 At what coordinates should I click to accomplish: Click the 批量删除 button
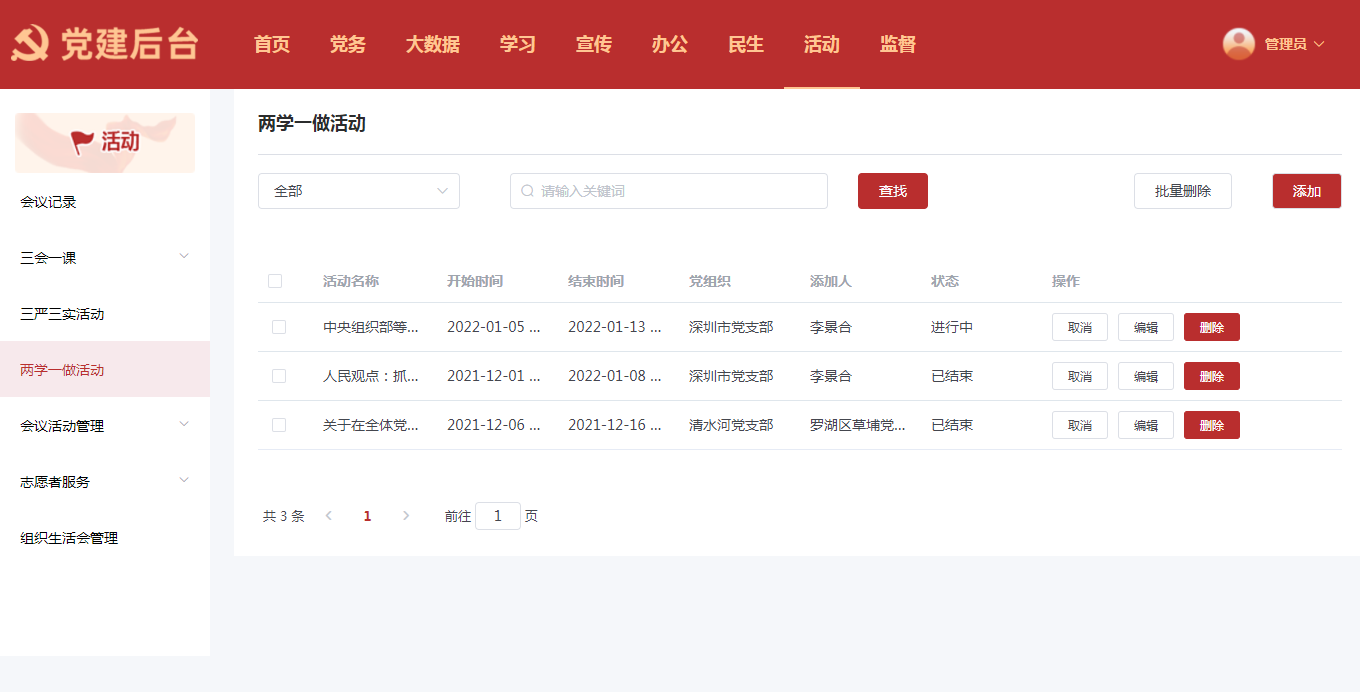1182,191
